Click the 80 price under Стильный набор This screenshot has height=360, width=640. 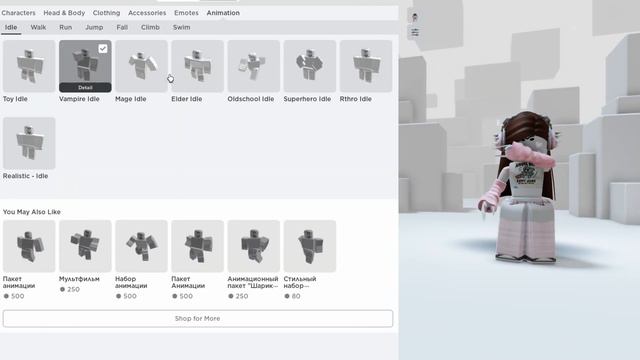pyautogui.click(x=292, y=296)
